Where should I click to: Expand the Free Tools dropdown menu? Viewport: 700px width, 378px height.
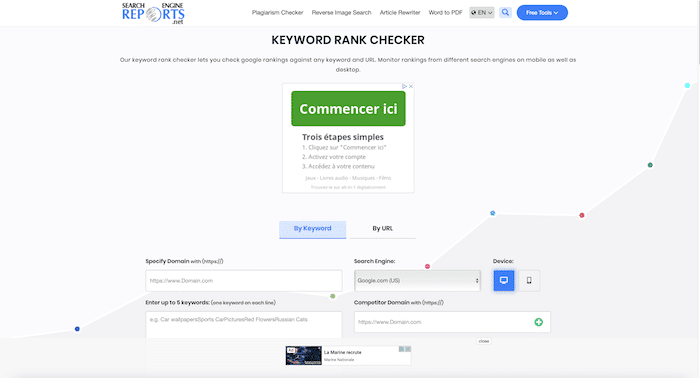pos(542,12)
